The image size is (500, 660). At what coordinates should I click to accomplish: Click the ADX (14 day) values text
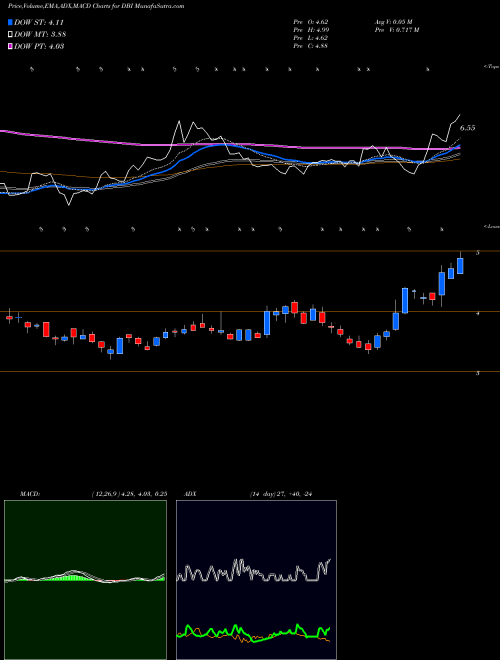pyautogui.click(x=283, y=494)
